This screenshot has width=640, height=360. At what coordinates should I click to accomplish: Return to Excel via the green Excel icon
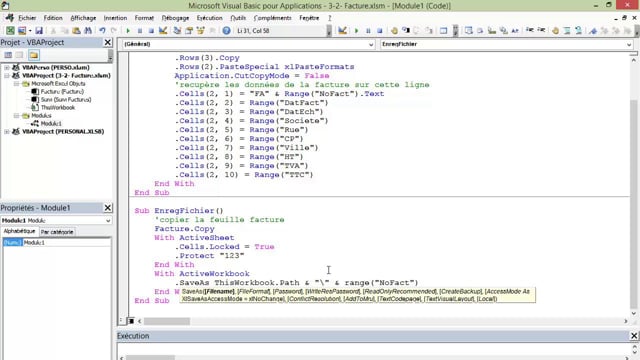point(10,31)
